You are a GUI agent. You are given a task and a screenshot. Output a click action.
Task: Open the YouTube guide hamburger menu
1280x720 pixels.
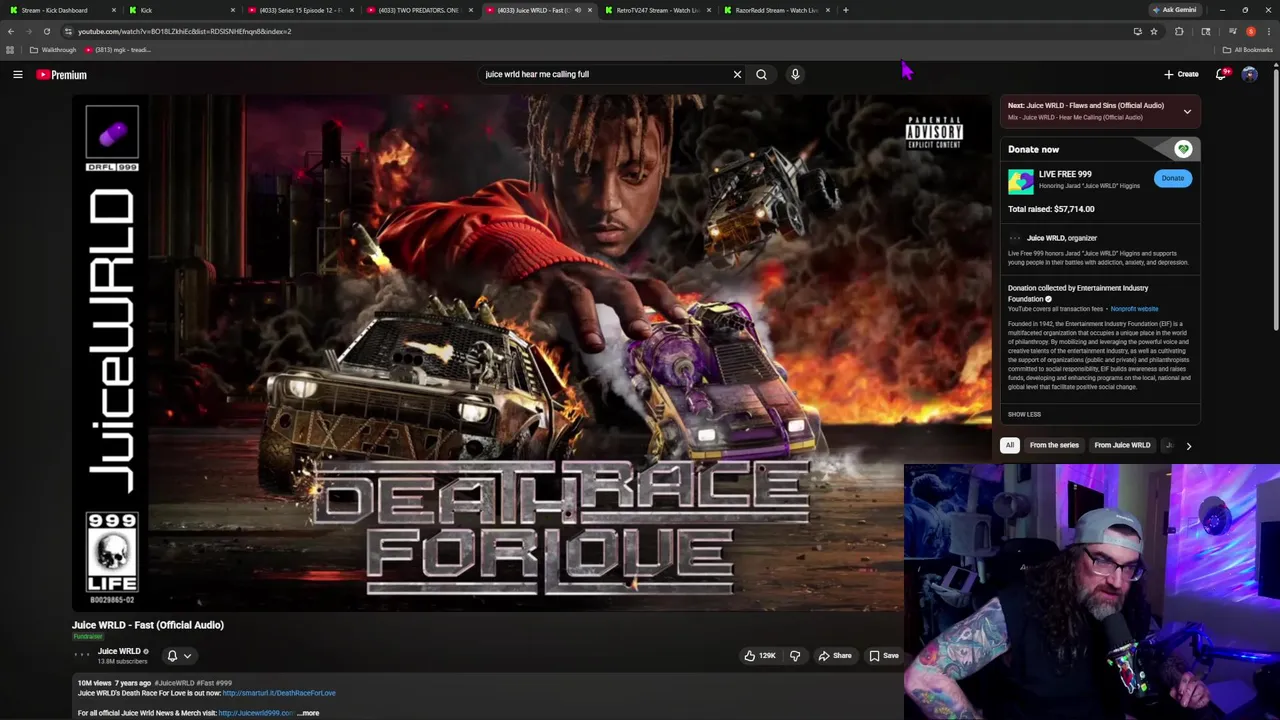(18, 74)
